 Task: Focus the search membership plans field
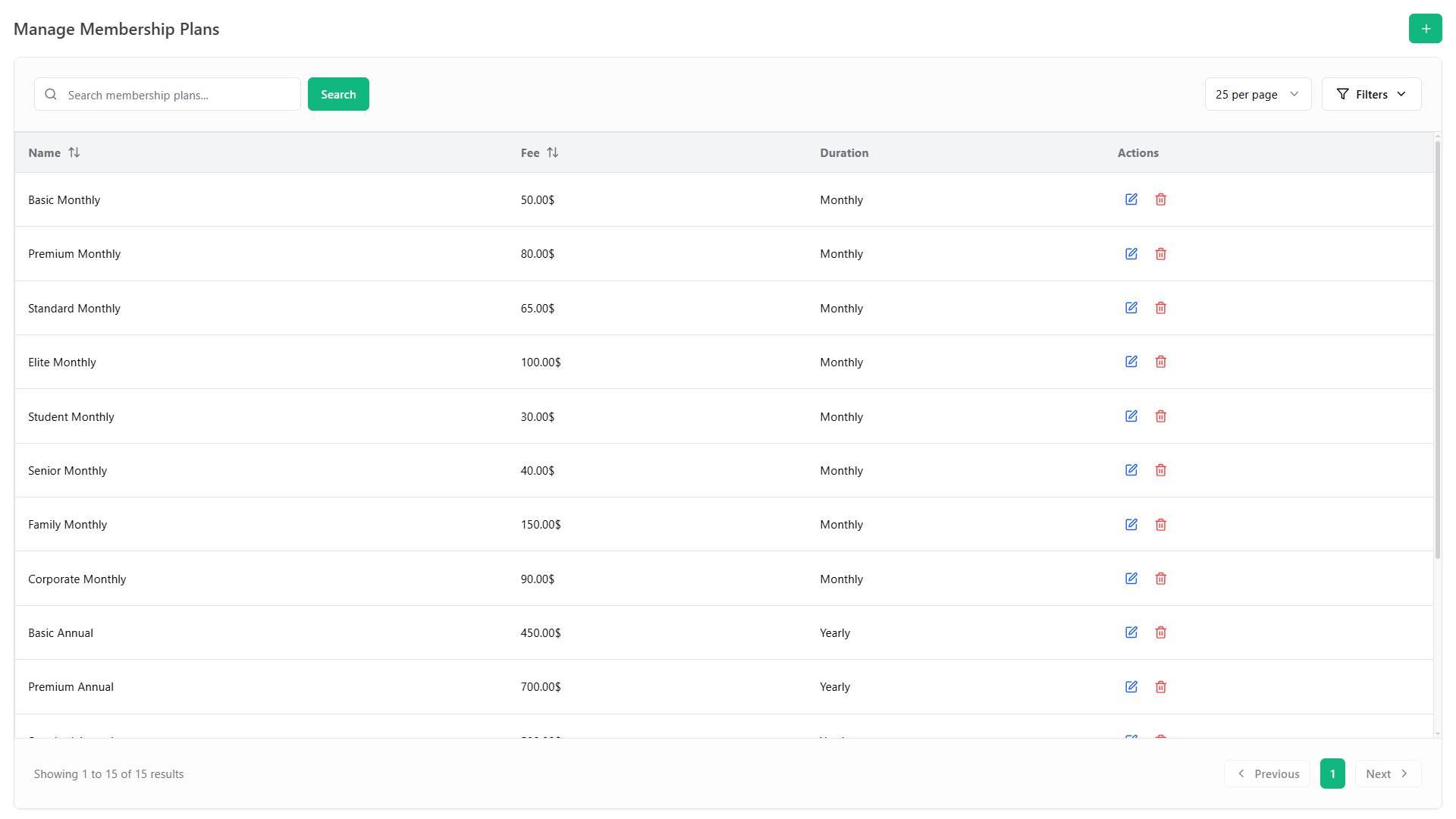[x=168, y=94]
